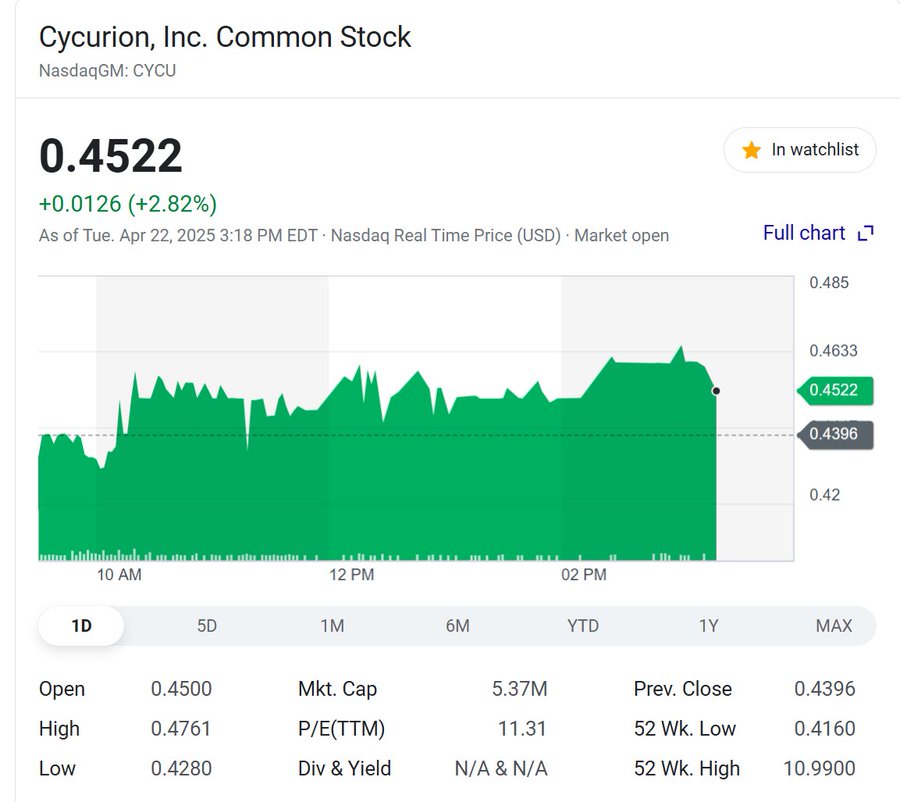The image size is (900, 802).
Task: Click the gray 0.4396 previous close tag
Action: [835, 435]
